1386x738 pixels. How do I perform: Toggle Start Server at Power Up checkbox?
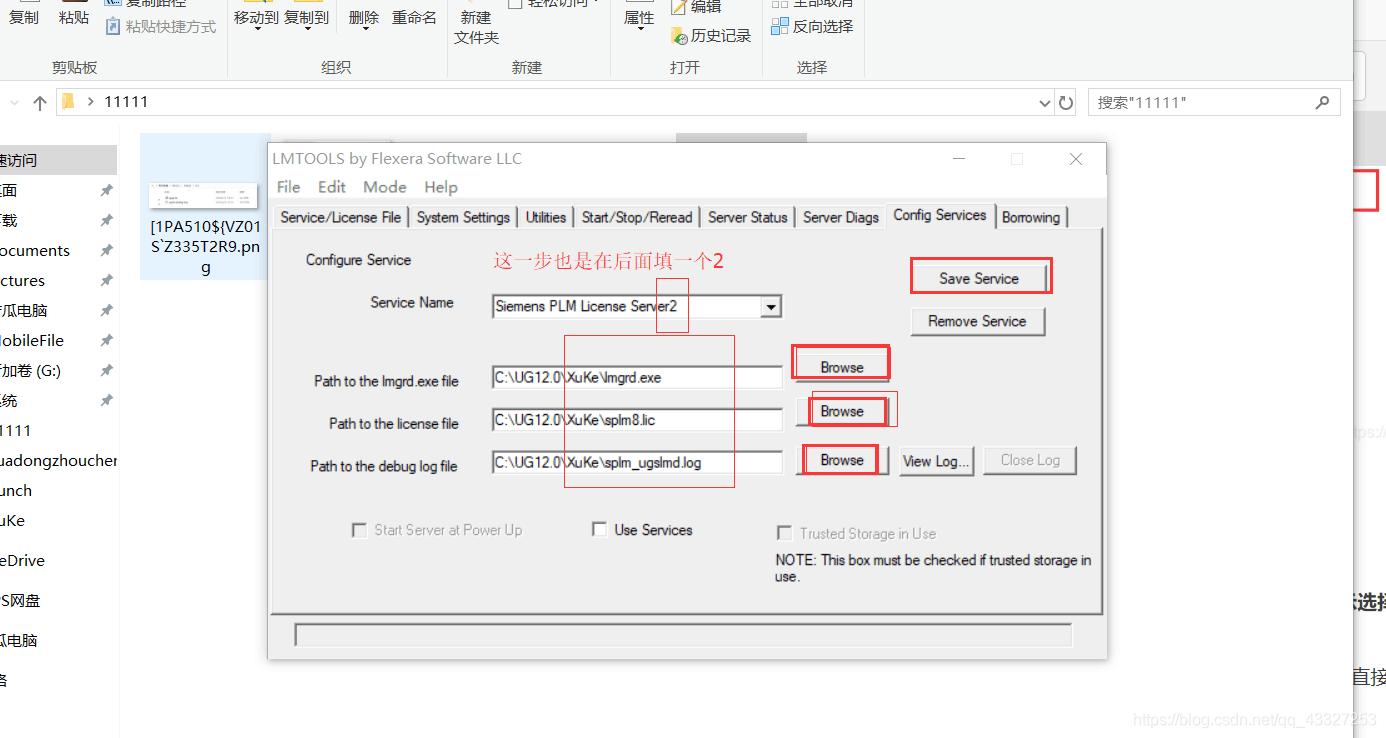coord(359,530)
